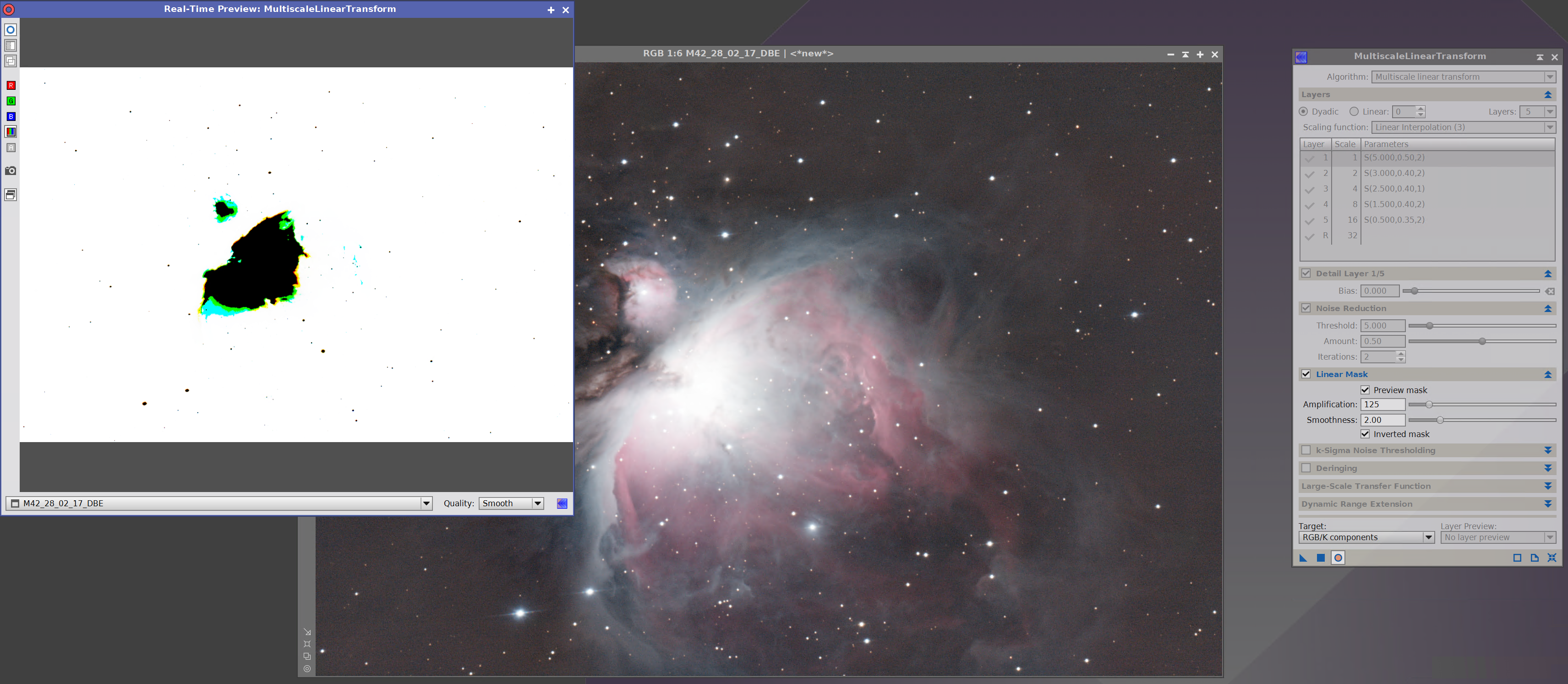Image resolution: width=1568 pixels, height=684 pixels.
Task: Enable the Deringing checkbox
Action: 1306,468
